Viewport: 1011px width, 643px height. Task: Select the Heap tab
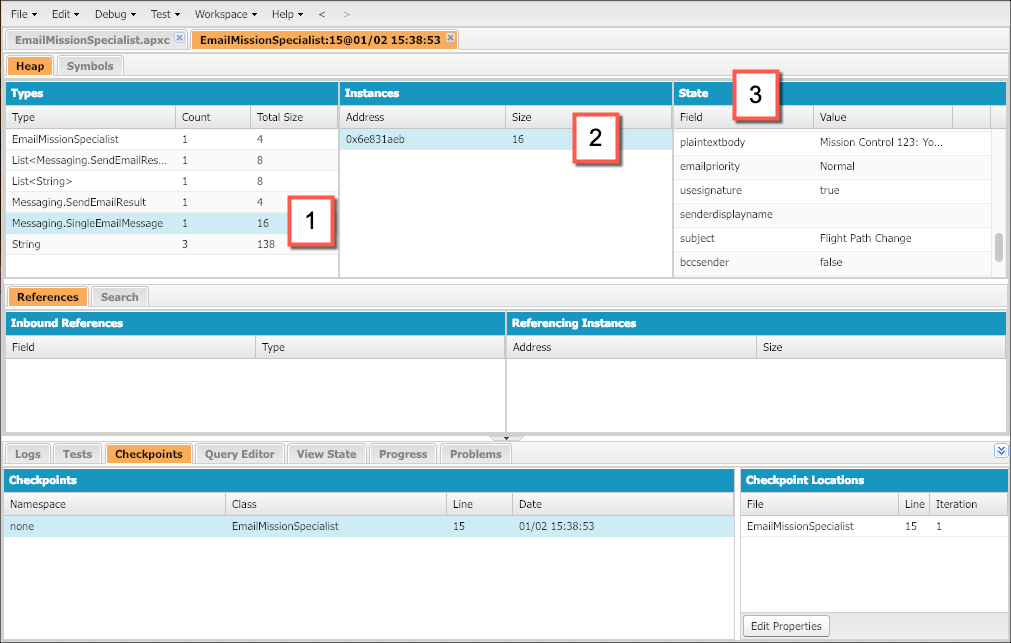[x=30, y=66]
